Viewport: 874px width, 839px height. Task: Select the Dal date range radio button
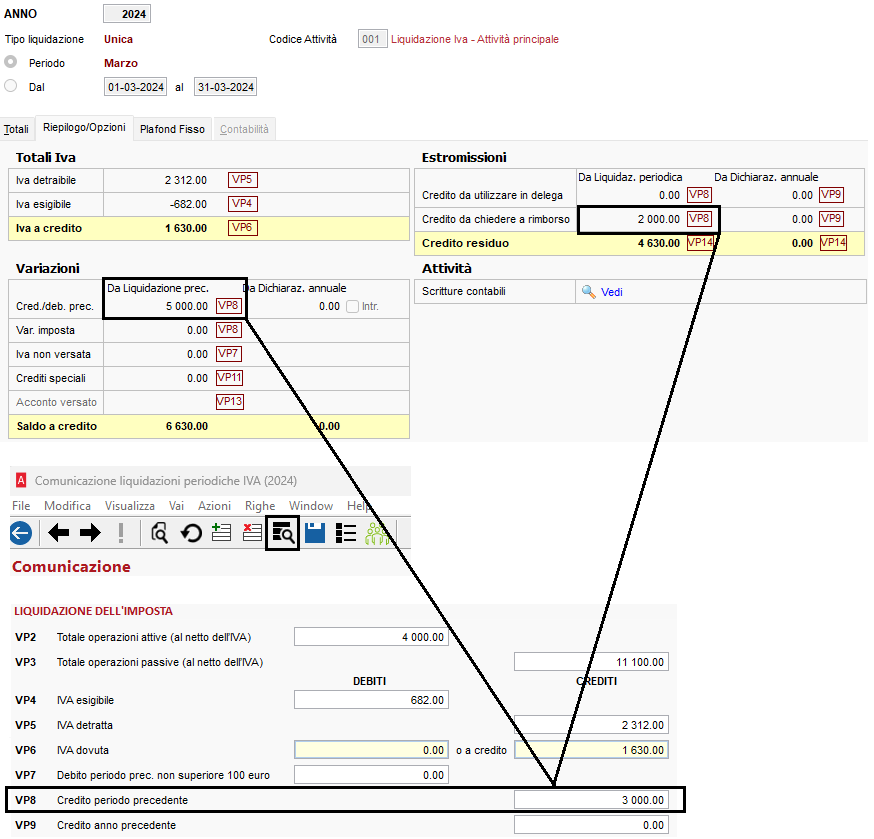click(x=11, y=86)
